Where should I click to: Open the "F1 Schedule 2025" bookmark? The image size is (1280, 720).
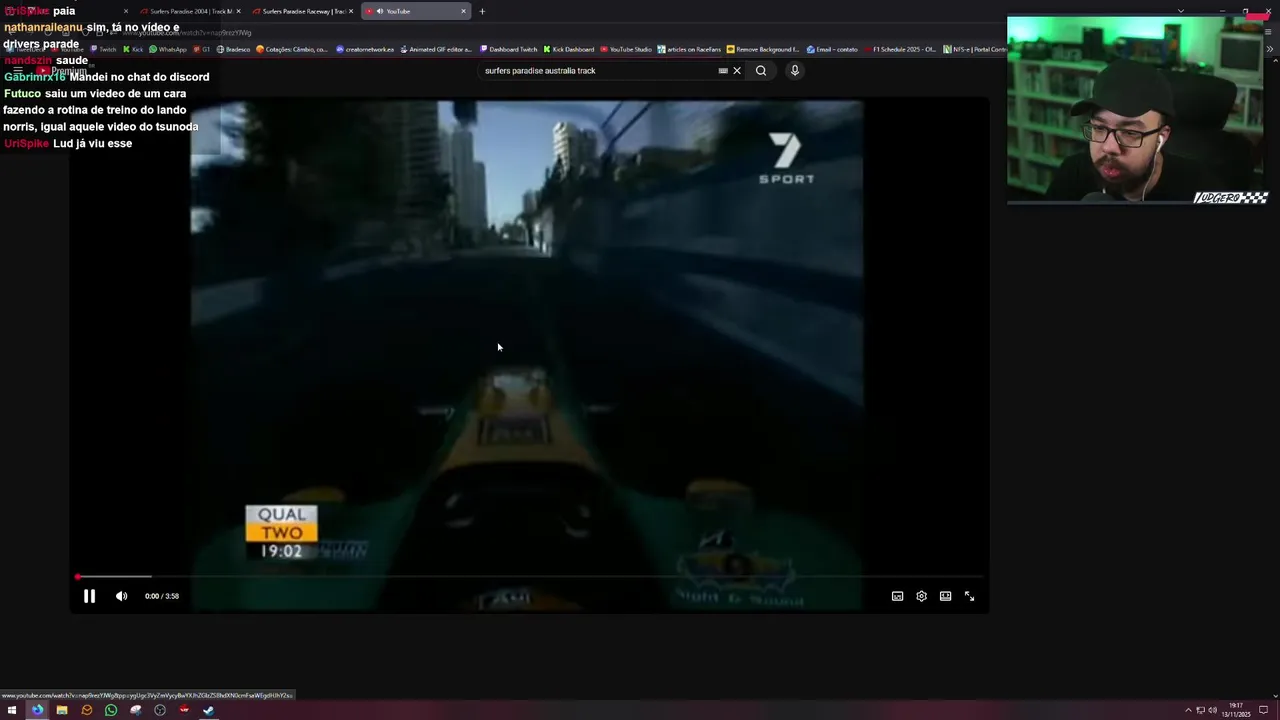tap(900, 49)
